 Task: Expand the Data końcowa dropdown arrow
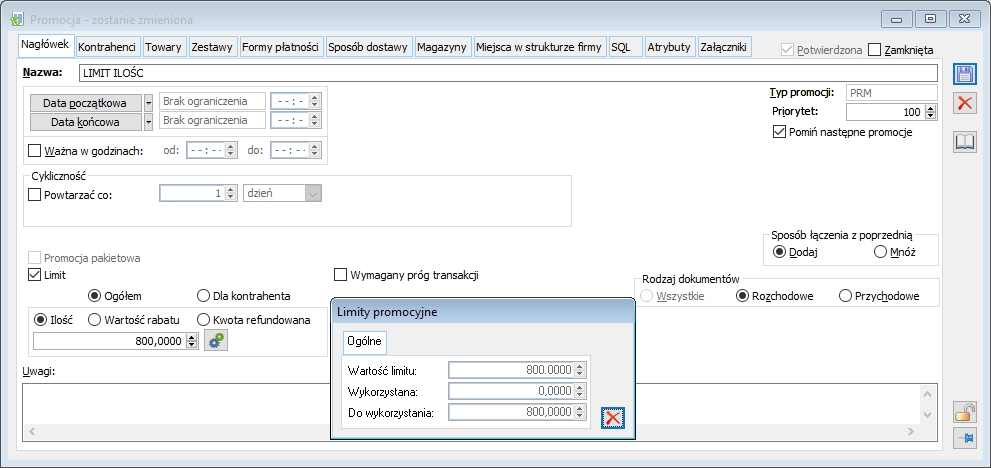point(149,121)
